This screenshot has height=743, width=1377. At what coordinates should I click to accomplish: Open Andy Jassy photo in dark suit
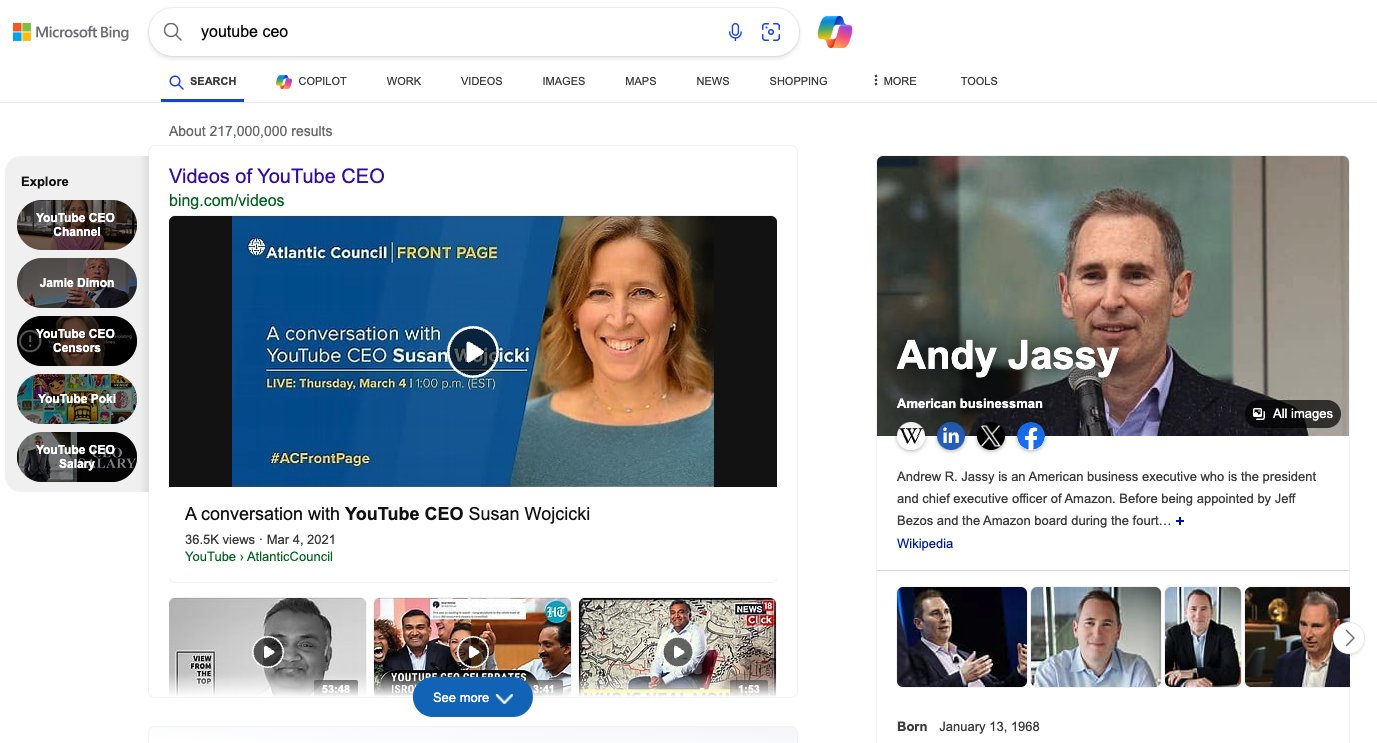pos(1203,637)
